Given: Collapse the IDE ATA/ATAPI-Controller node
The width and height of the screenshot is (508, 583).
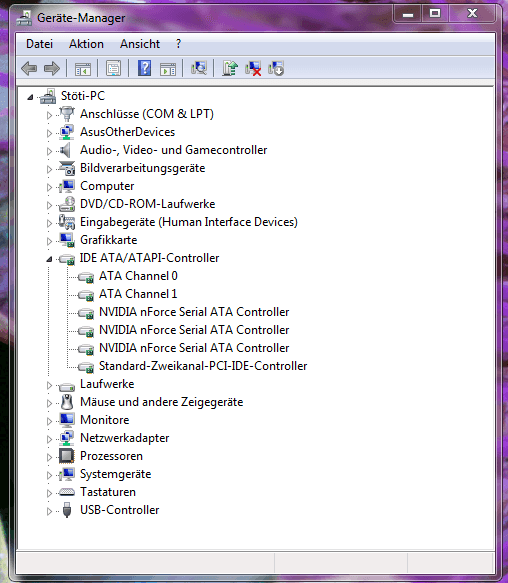Looking at the screenshot, I should (49, 259).
